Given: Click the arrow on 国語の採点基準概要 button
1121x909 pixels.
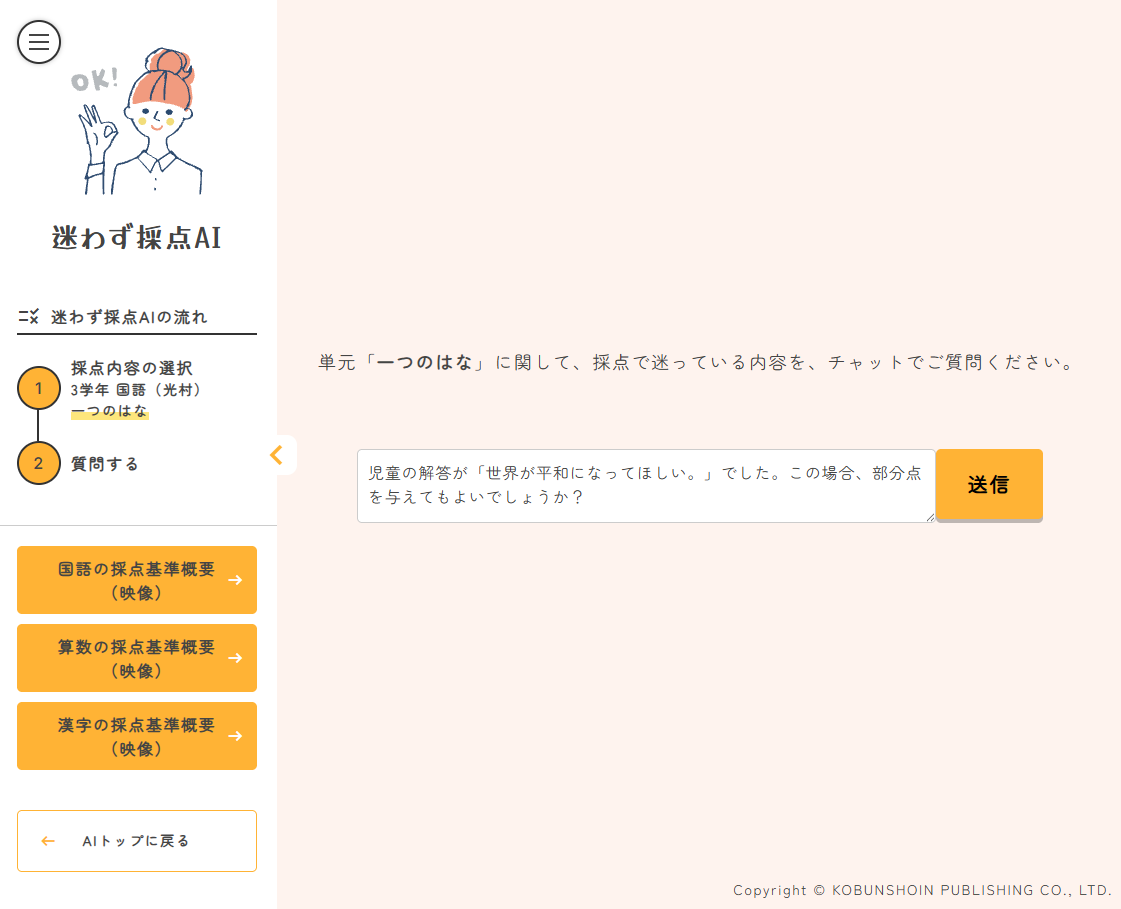Looking at the screenshot, I should click(235, 580).
